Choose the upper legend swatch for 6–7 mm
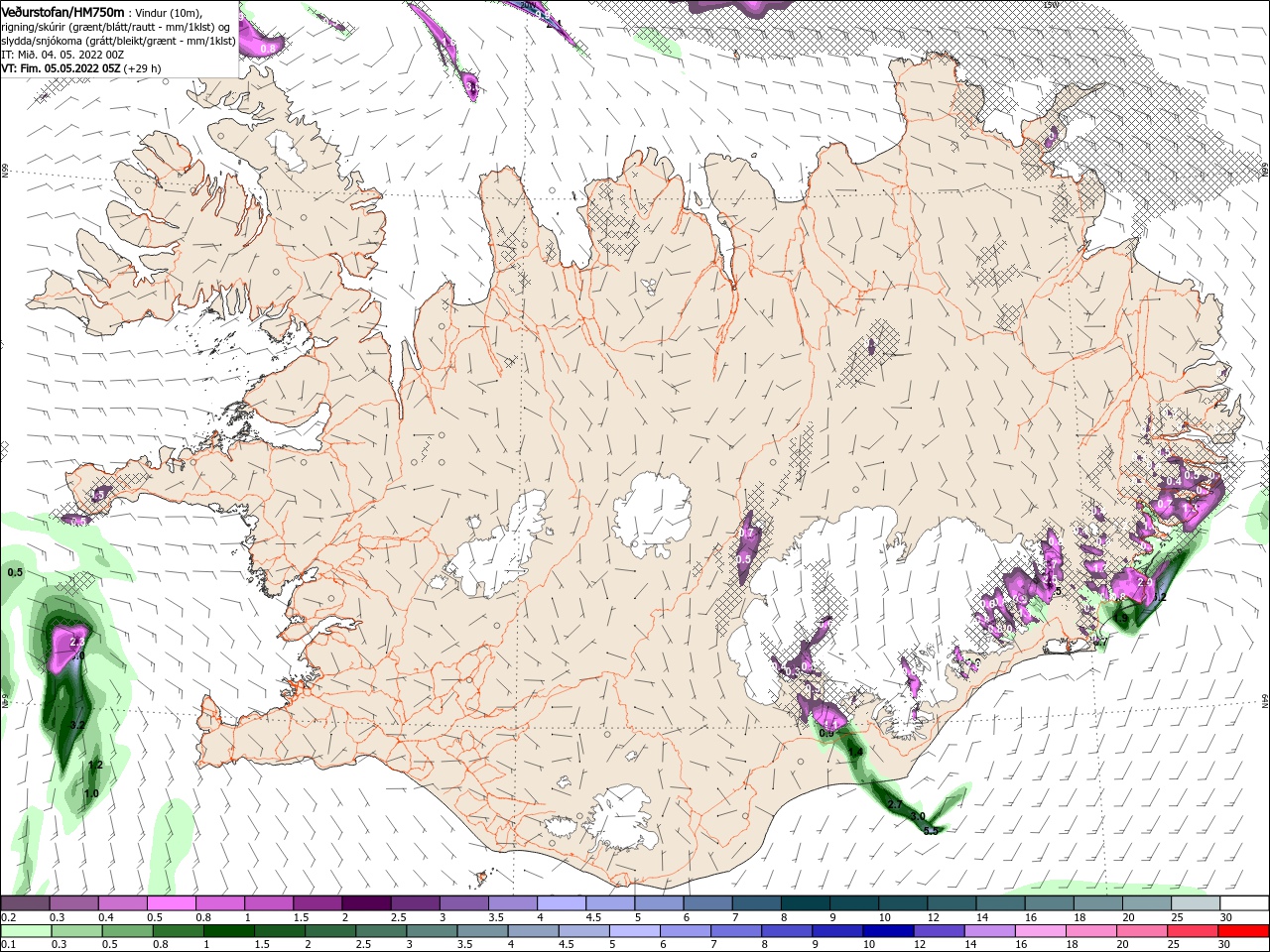Screen dimensions: 1270x952 (x=707, y=903)
